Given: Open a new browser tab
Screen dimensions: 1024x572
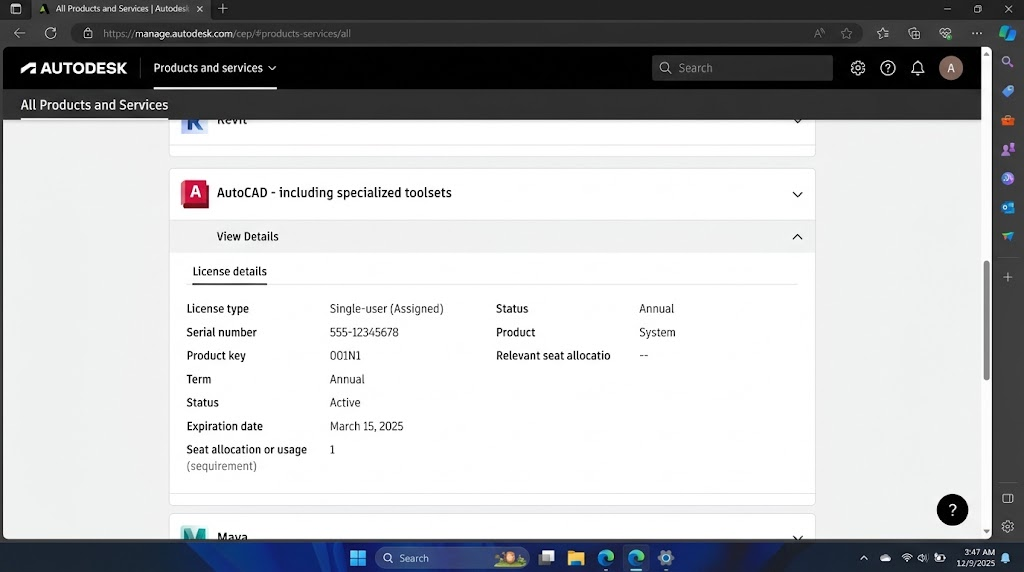Looking at the screenshot, I should pyautogui.click(x=223, y=9).
